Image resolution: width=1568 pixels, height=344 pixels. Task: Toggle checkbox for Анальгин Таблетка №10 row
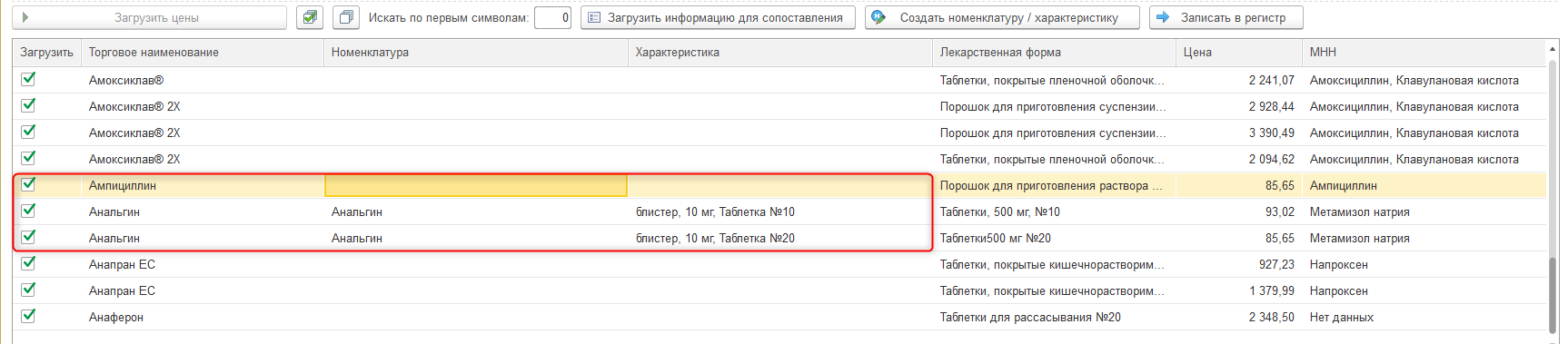pyautogui.click(x=28, y=211)
